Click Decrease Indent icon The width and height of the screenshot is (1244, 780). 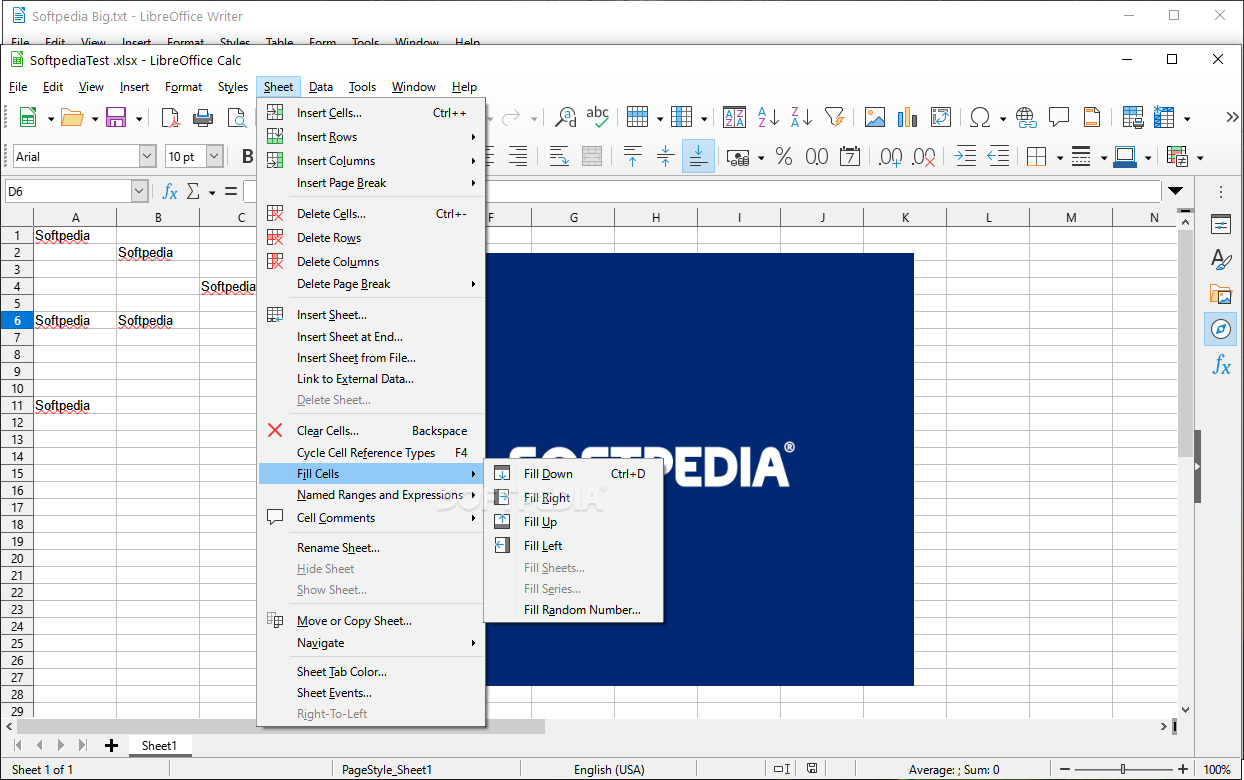click(998, 157)
